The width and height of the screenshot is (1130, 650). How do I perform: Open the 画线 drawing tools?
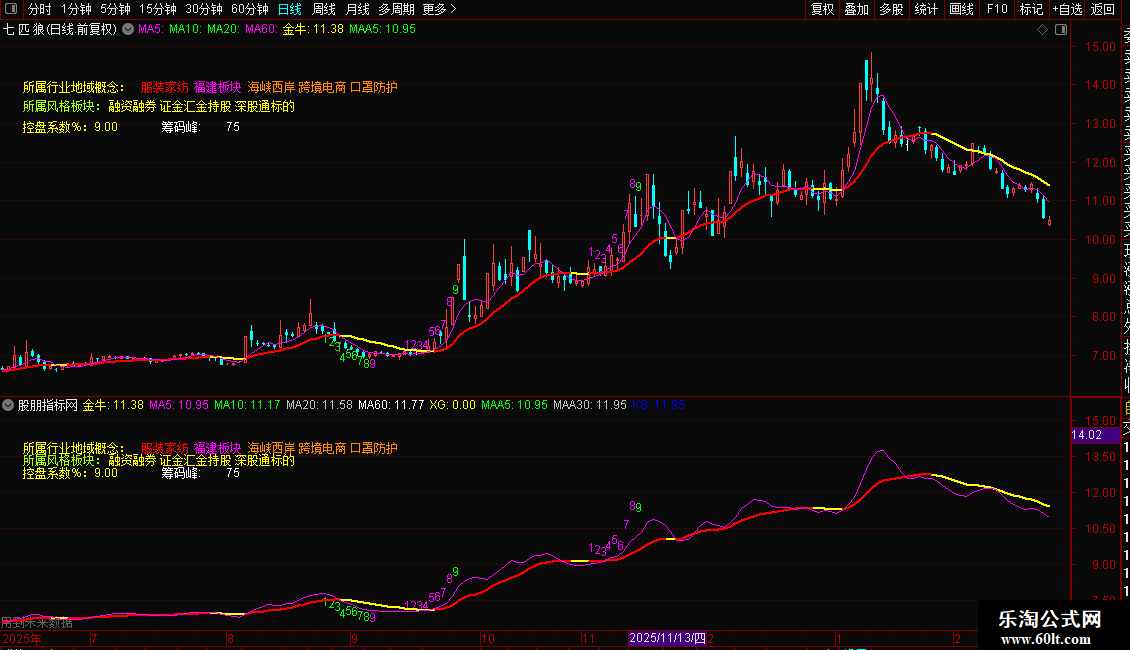961,9
